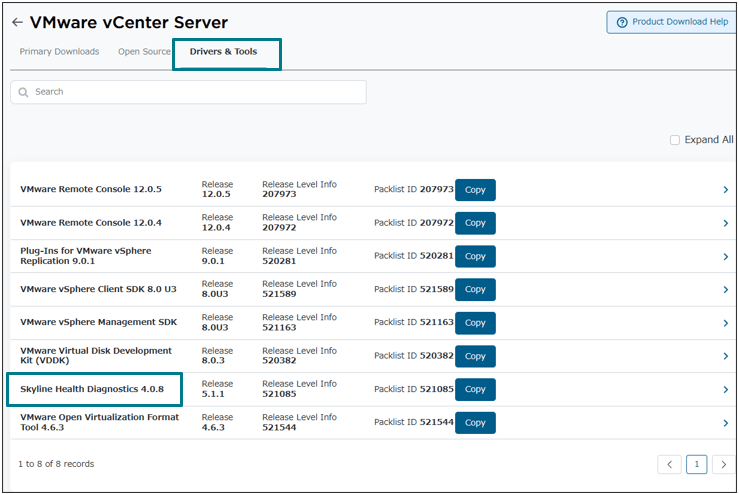Viewport: 739px width, 494px height.
Task: Open the Open Source tab
Action: tap(144, 52)
